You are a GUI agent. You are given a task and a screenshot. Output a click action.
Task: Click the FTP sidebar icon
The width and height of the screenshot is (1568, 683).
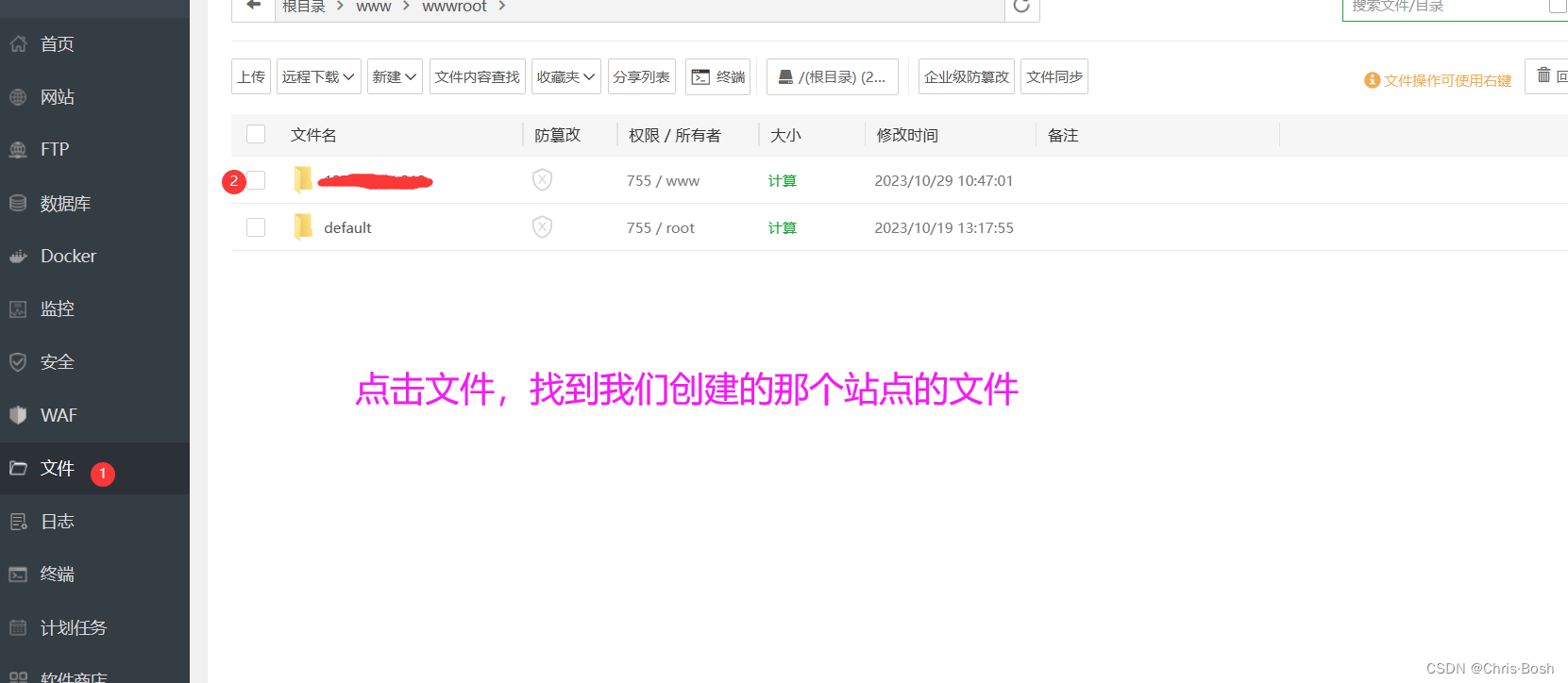tap(18, 150)
